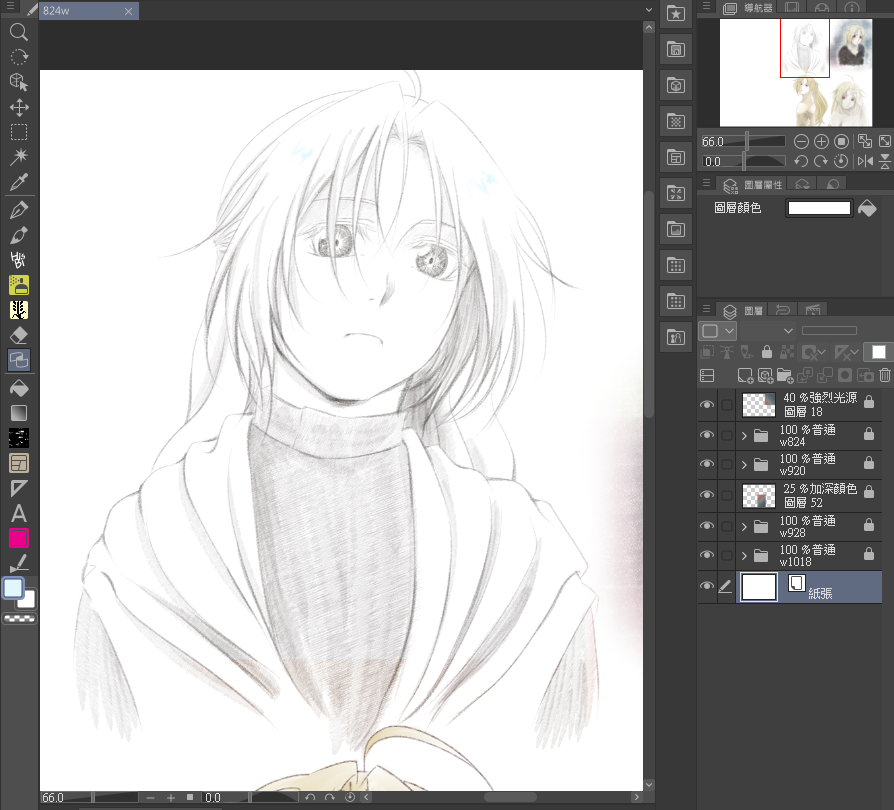The width and height of the screenshot is (894, 810).
Task: Flip canvas vertically in the Navigator
Action: (885, 161)
